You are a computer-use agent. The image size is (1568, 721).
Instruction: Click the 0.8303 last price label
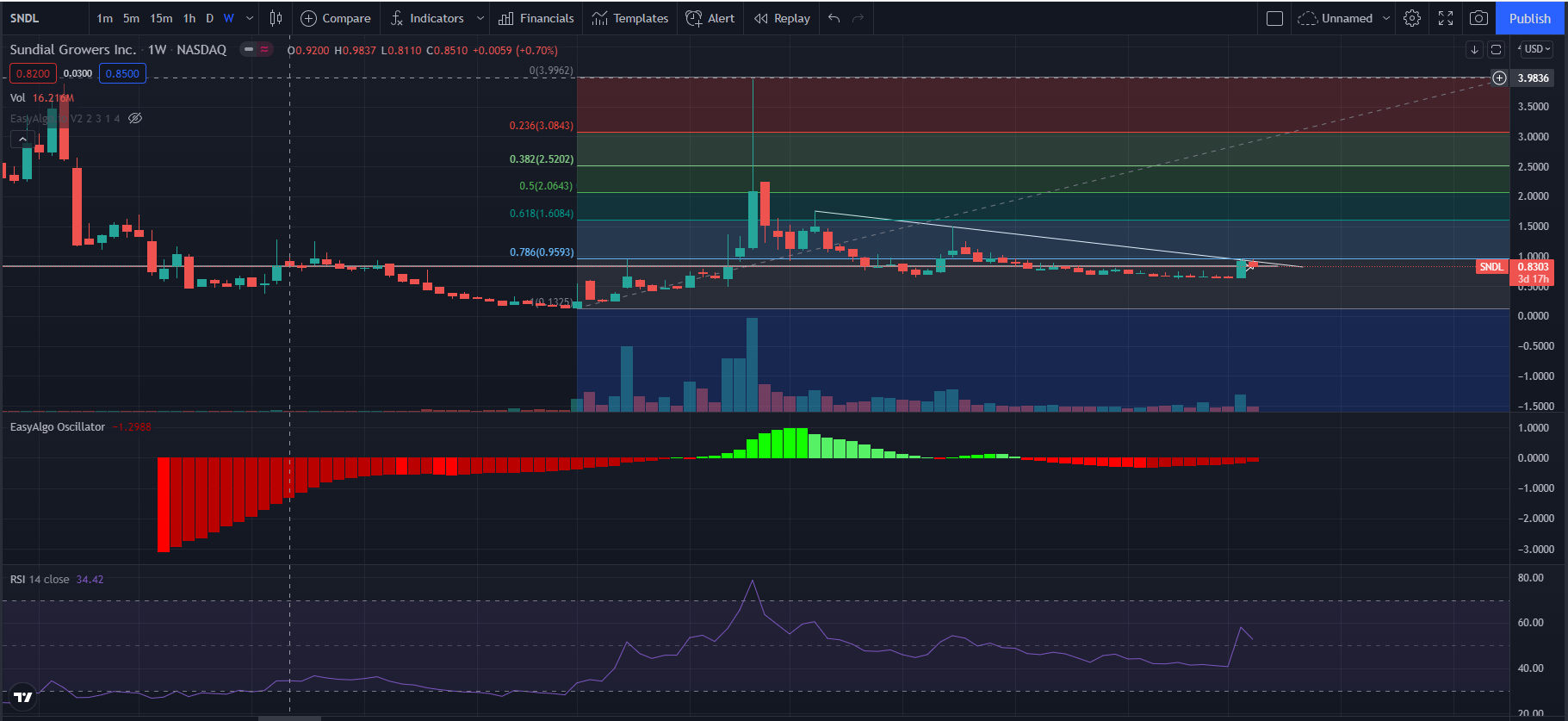tap(1533, 267)
